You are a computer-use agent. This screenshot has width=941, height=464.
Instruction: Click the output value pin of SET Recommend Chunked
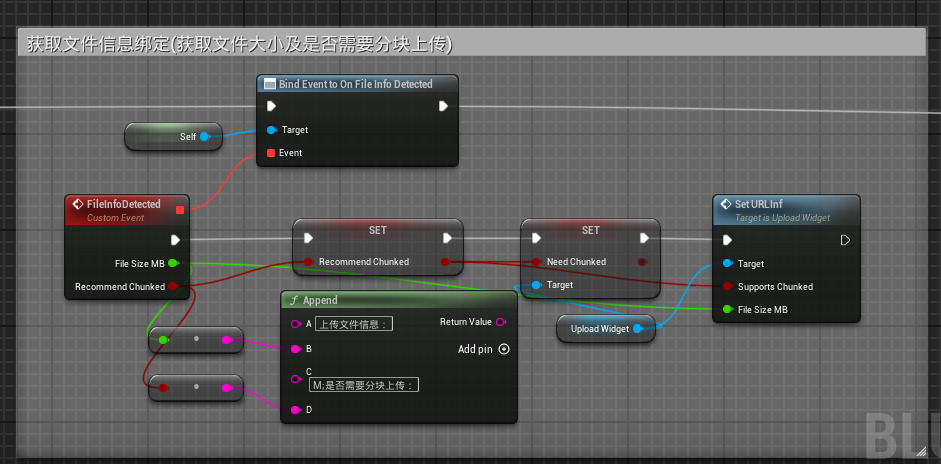coord(445,262)
